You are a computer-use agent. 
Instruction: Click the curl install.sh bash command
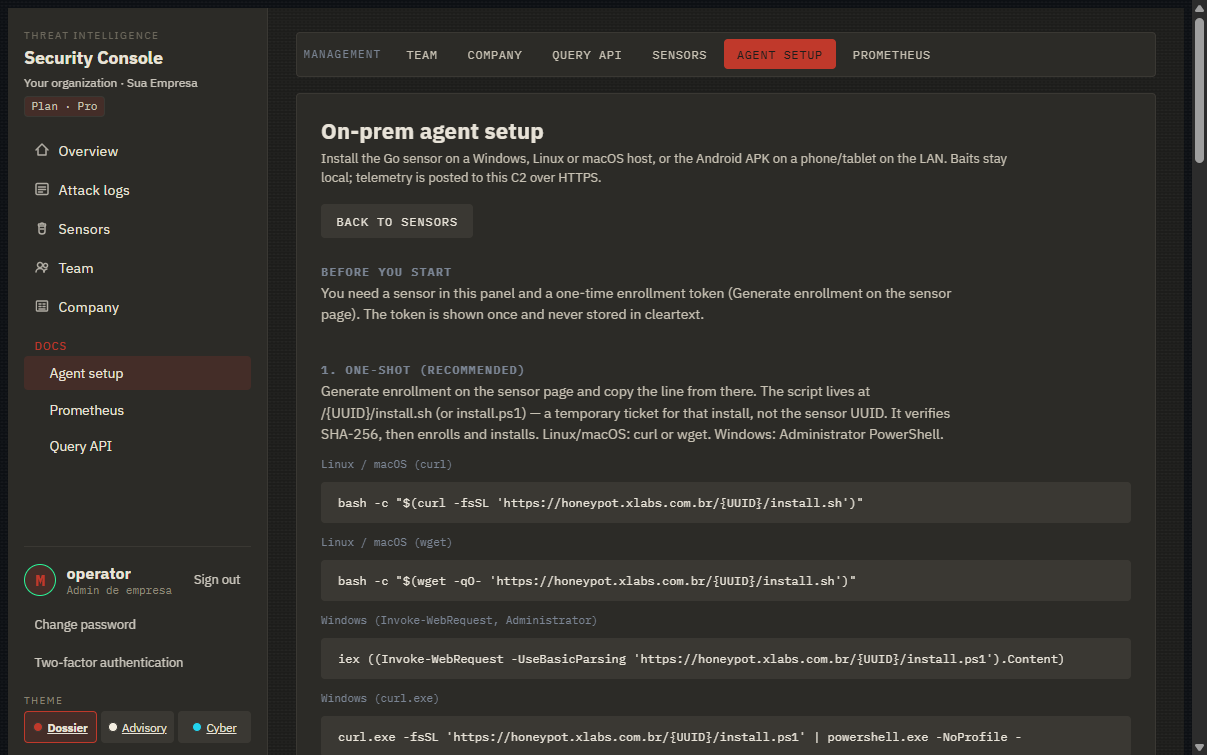pos(726,503)
